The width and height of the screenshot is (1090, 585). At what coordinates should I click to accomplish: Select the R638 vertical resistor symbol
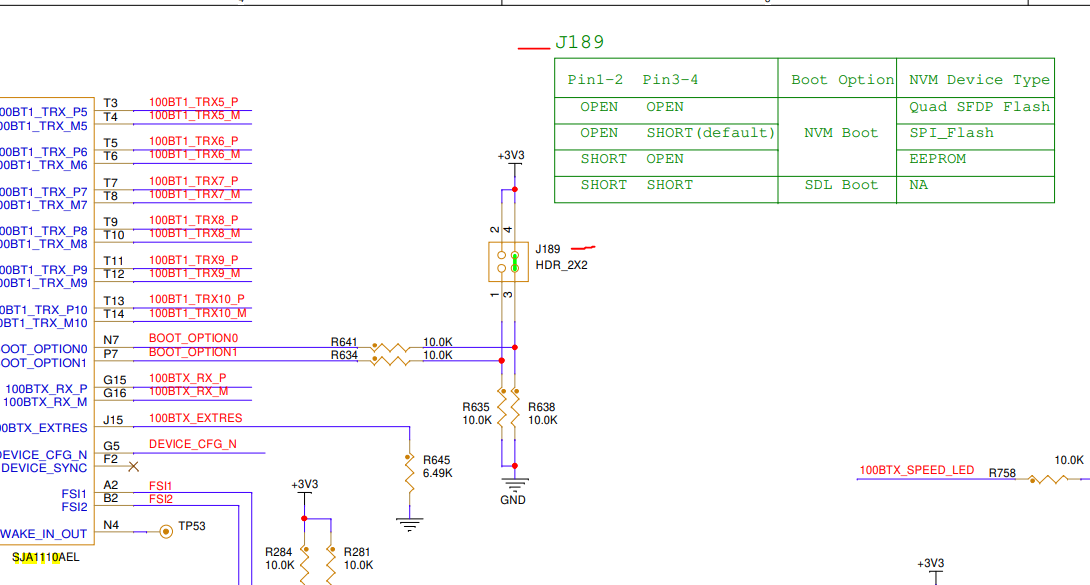(515, 409)
